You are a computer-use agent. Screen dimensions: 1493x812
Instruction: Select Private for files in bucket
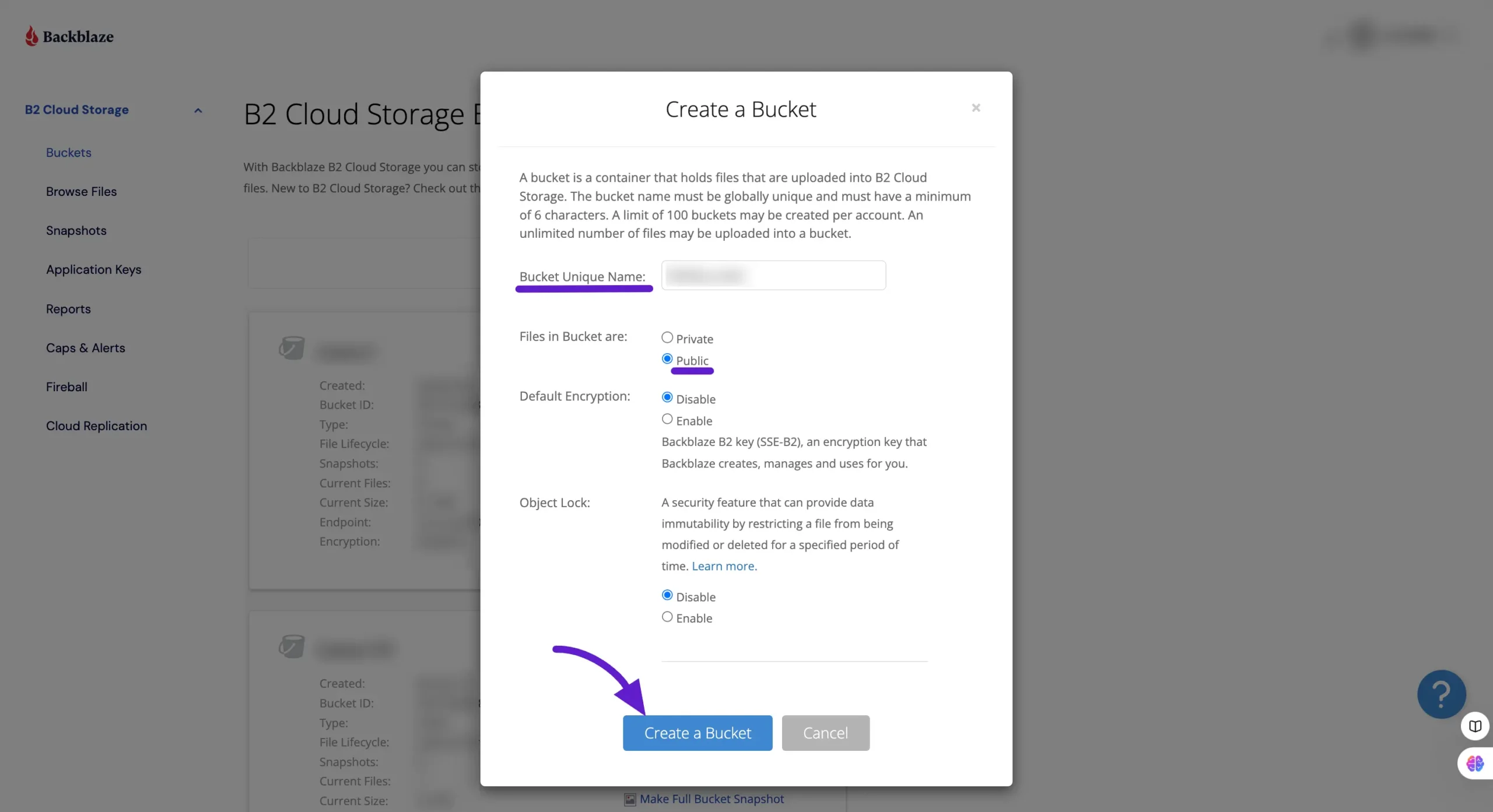667,338
